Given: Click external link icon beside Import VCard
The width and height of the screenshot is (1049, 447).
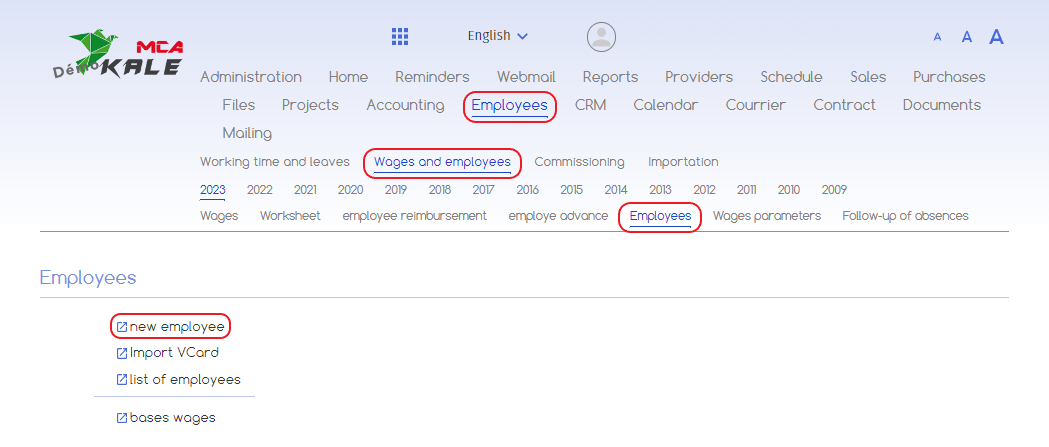Looking at the screenshot, I should tap(122, 353).
